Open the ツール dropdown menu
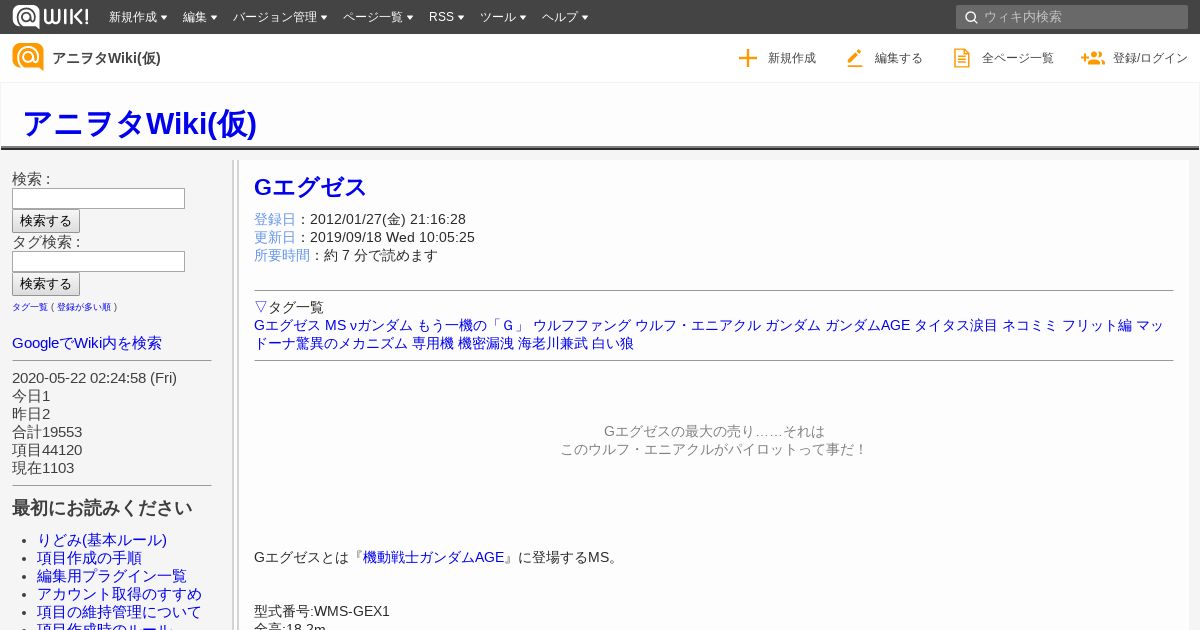 503,17
